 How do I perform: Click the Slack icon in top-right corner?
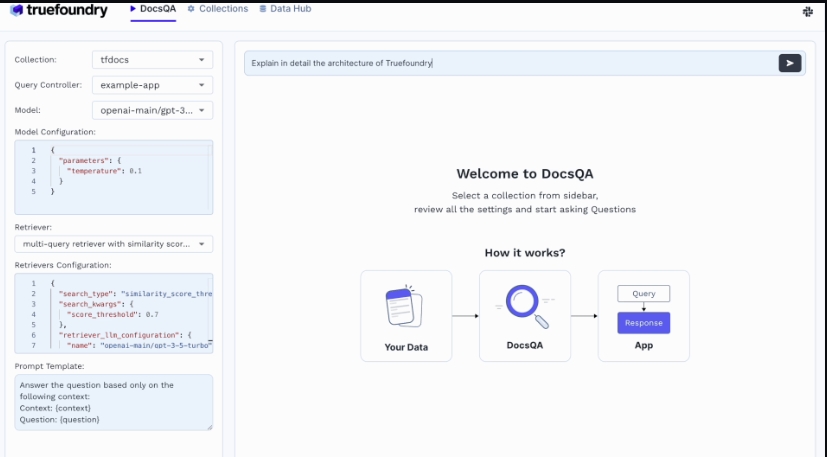(x=807, y=11)
